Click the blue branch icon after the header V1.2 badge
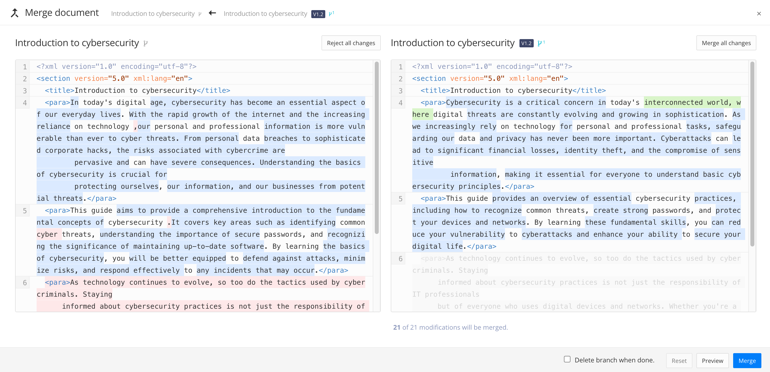Screen dimensions: 770x372 point(331,14)
